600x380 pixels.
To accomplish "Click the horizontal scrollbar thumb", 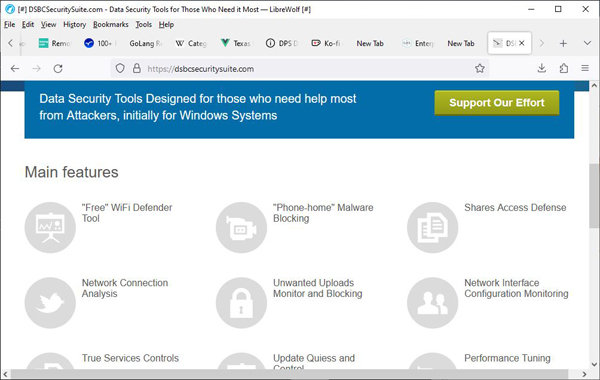I will (x=289, y=374).
